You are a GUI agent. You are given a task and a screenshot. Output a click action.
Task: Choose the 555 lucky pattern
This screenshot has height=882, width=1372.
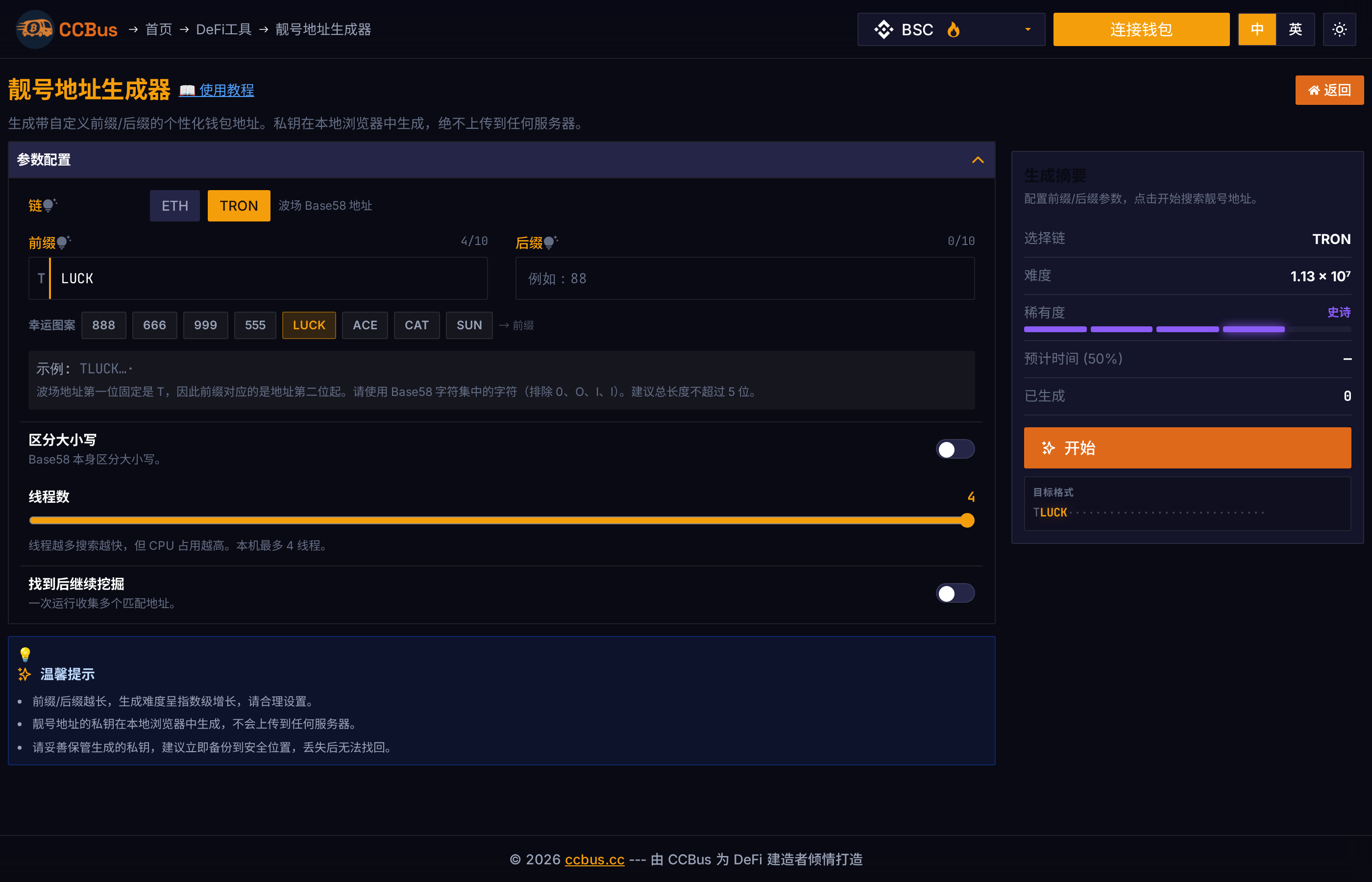coord(255,325)
